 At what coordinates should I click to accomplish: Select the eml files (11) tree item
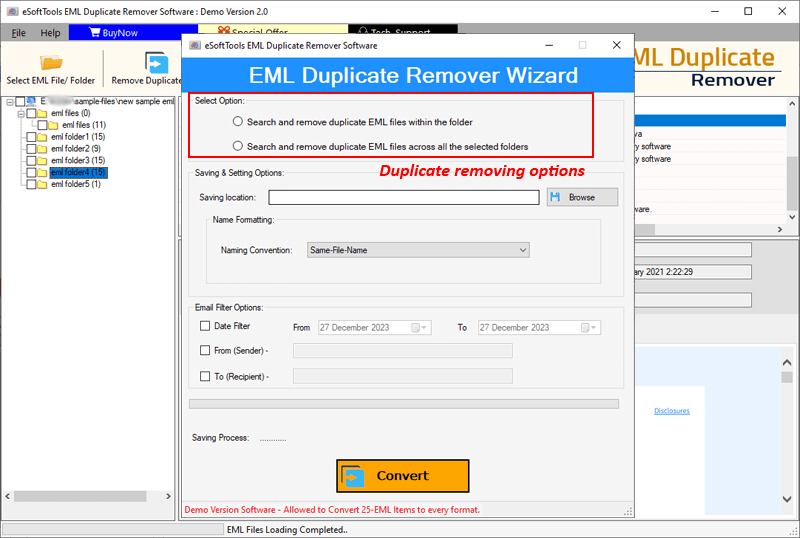pyautogui.click(x=84, y=125)
